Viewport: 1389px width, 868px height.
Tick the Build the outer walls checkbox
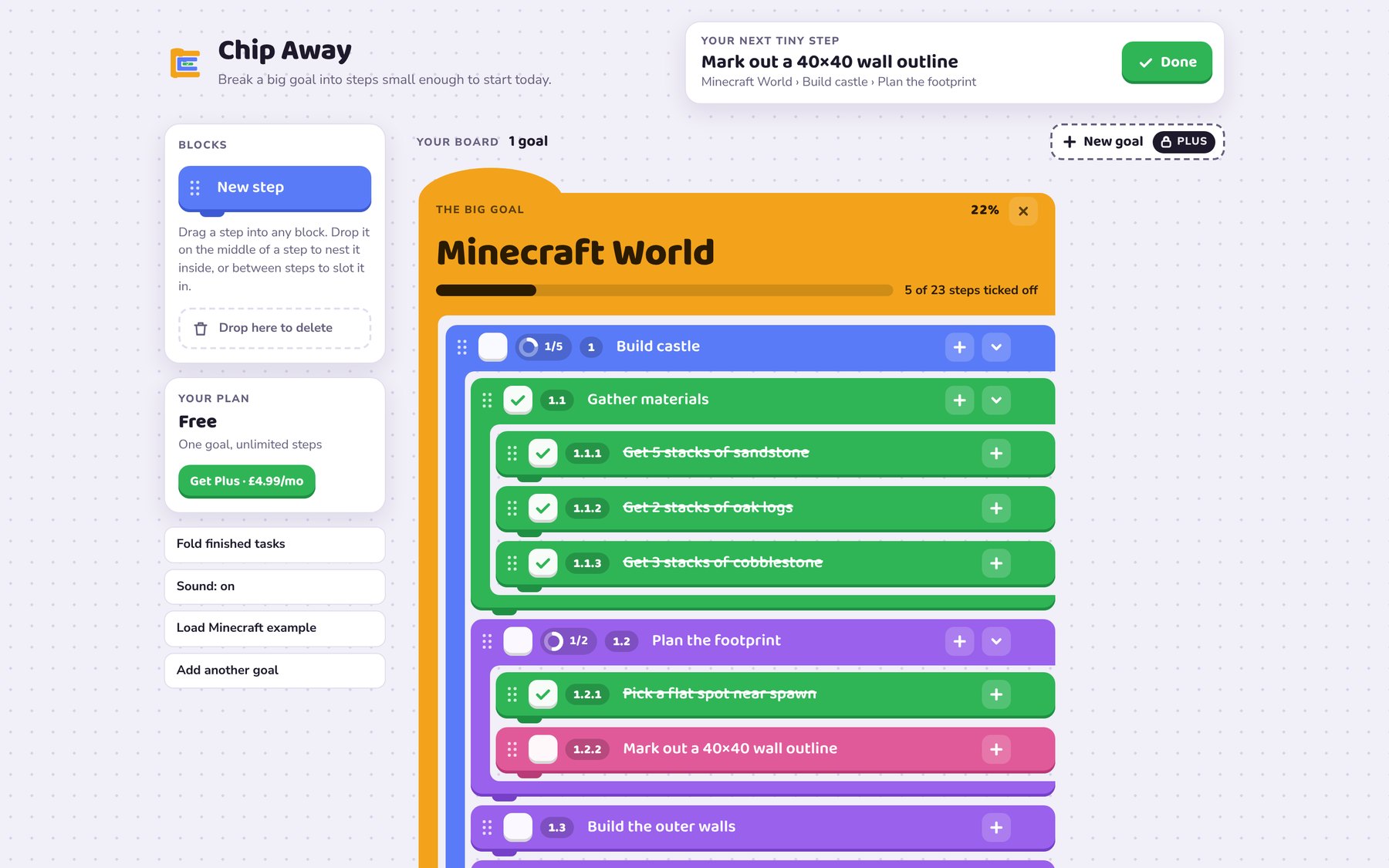[x=518, y=828]
